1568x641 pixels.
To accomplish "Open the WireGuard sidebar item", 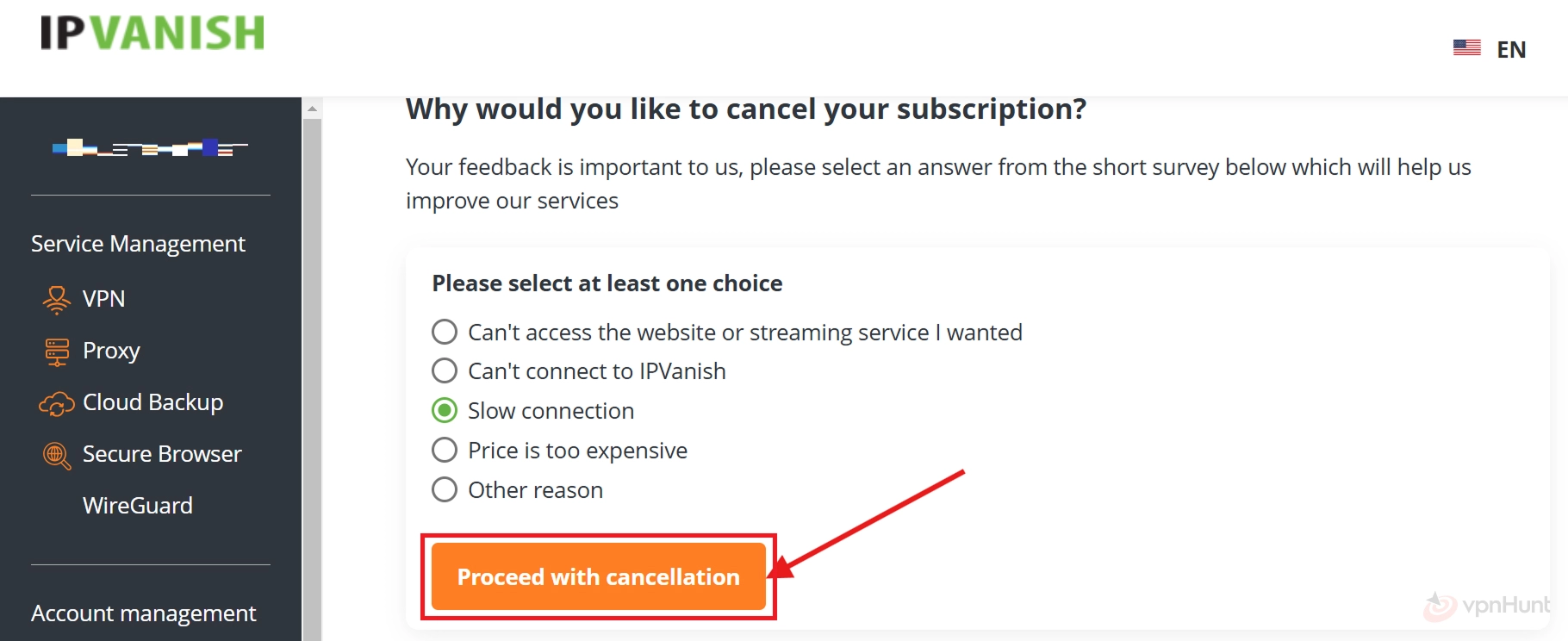I will (x=138, y=506).
